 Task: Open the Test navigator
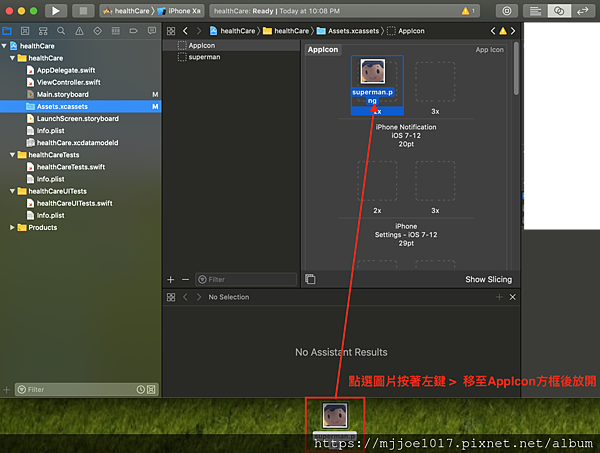[98, 31]
